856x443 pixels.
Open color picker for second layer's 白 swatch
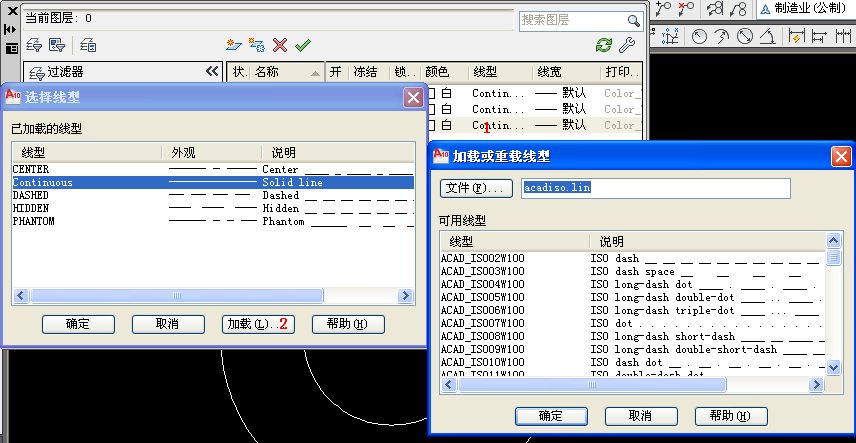click(x=439, y=109)
